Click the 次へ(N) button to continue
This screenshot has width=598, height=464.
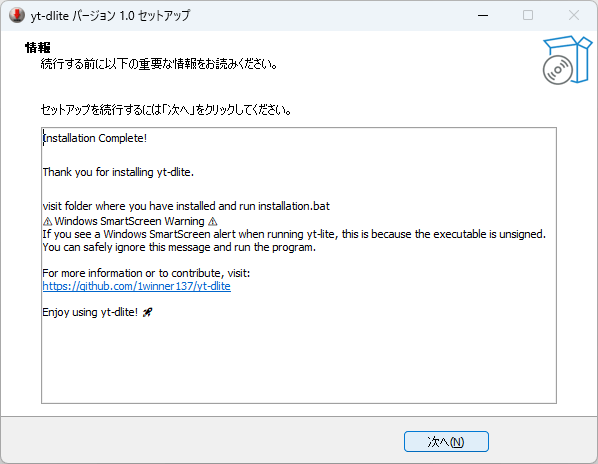pos(446,442)
